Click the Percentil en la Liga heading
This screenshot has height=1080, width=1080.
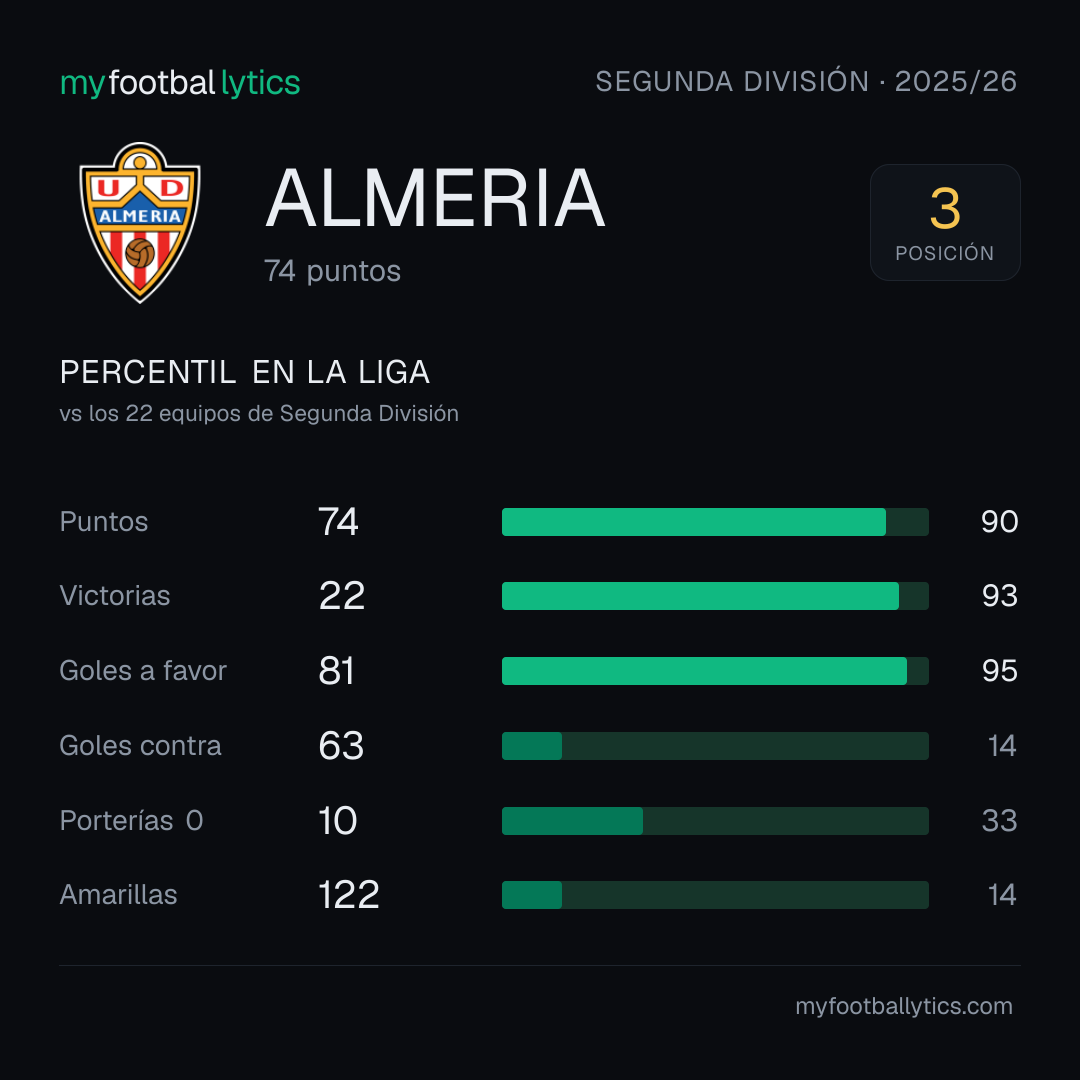tap(245, 372)
